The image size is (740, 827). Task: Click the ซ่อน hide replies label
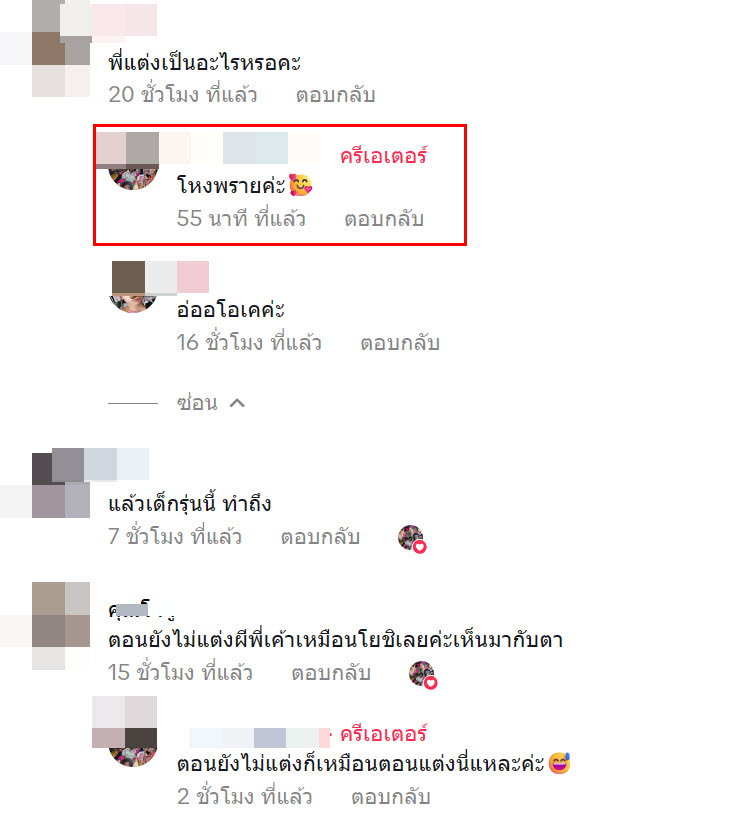197,402
